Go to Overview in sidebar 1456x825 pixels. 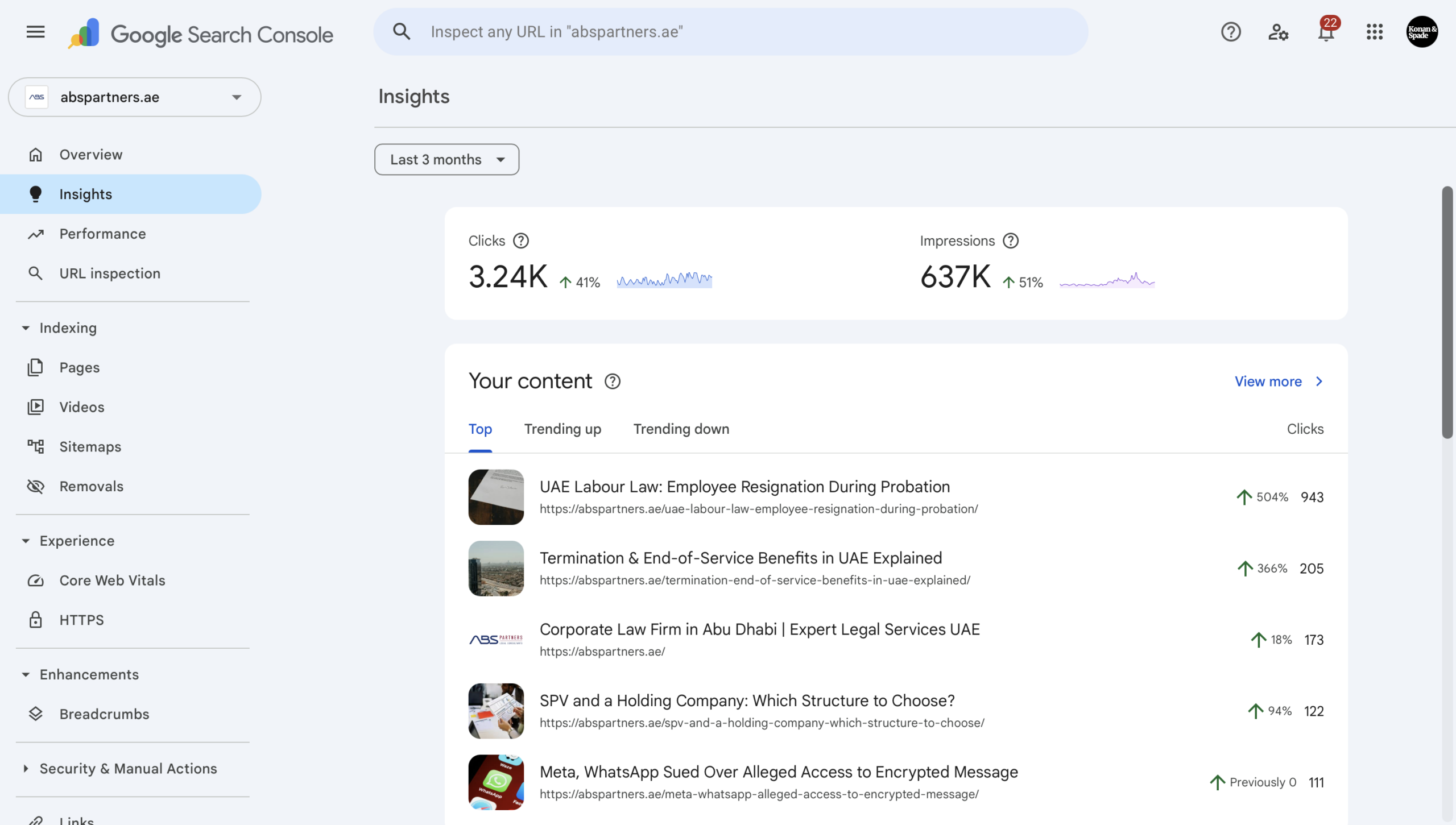pyautogui.click(x=131, y=155)
